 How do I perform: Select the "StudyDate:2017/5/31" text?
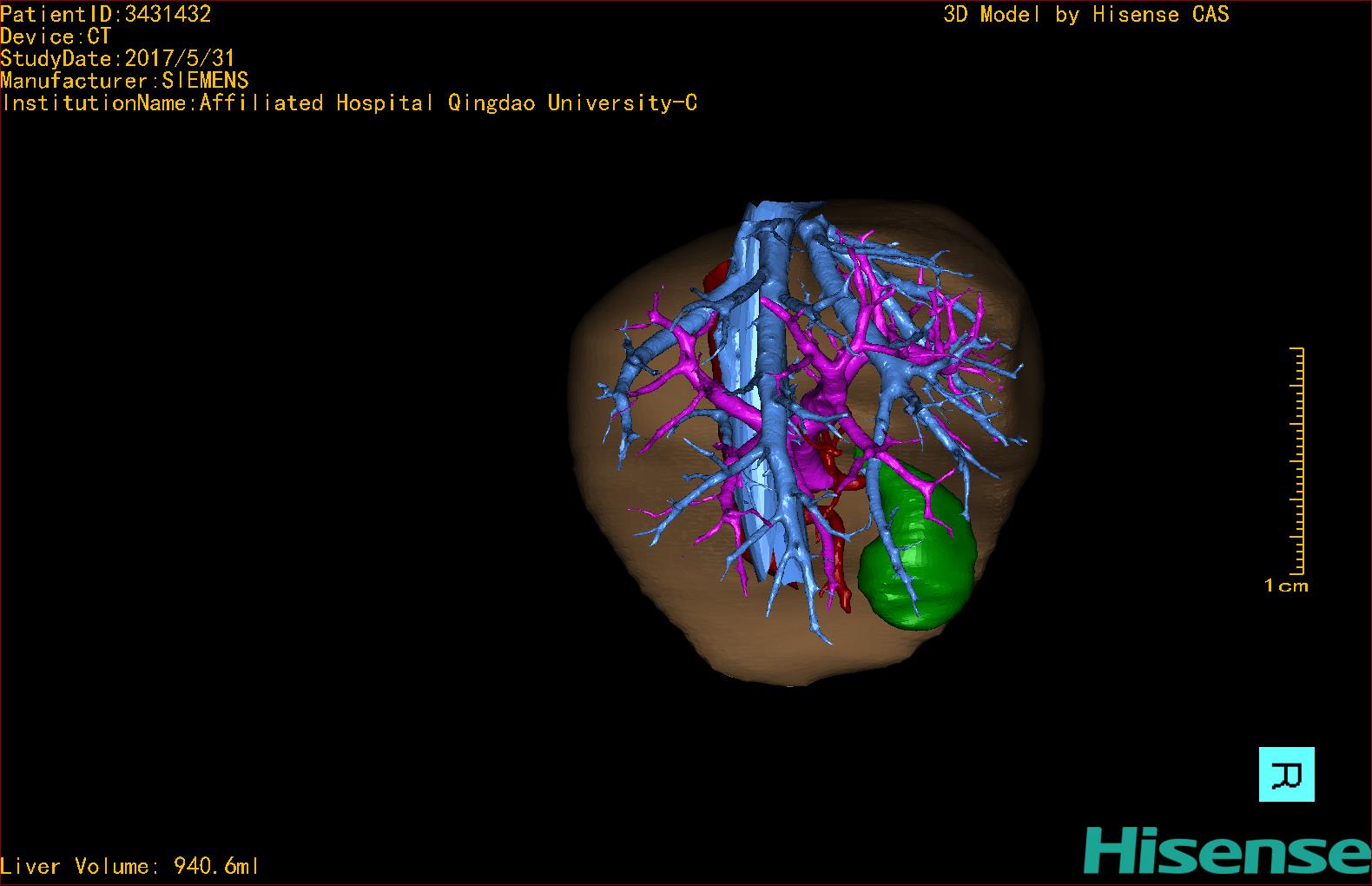click(118, 58)
